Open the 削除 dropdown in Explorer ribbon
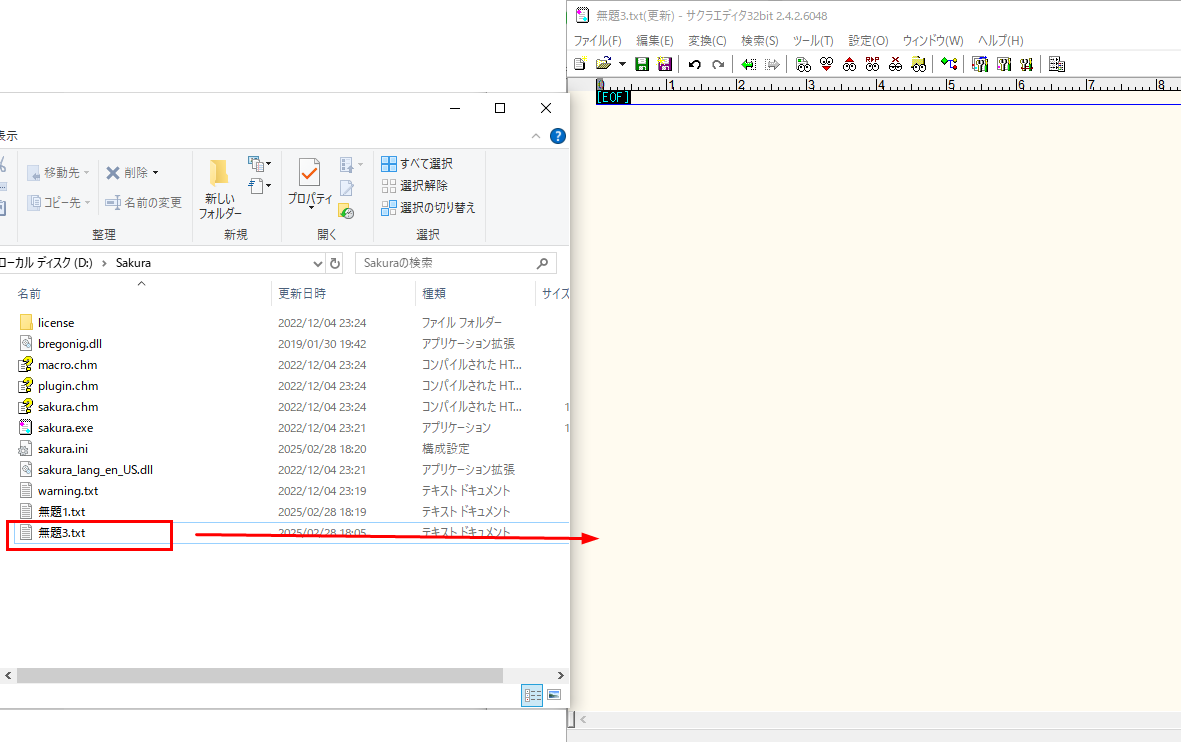The width and height of the screenshot is (1181, 742). (156, 173)
